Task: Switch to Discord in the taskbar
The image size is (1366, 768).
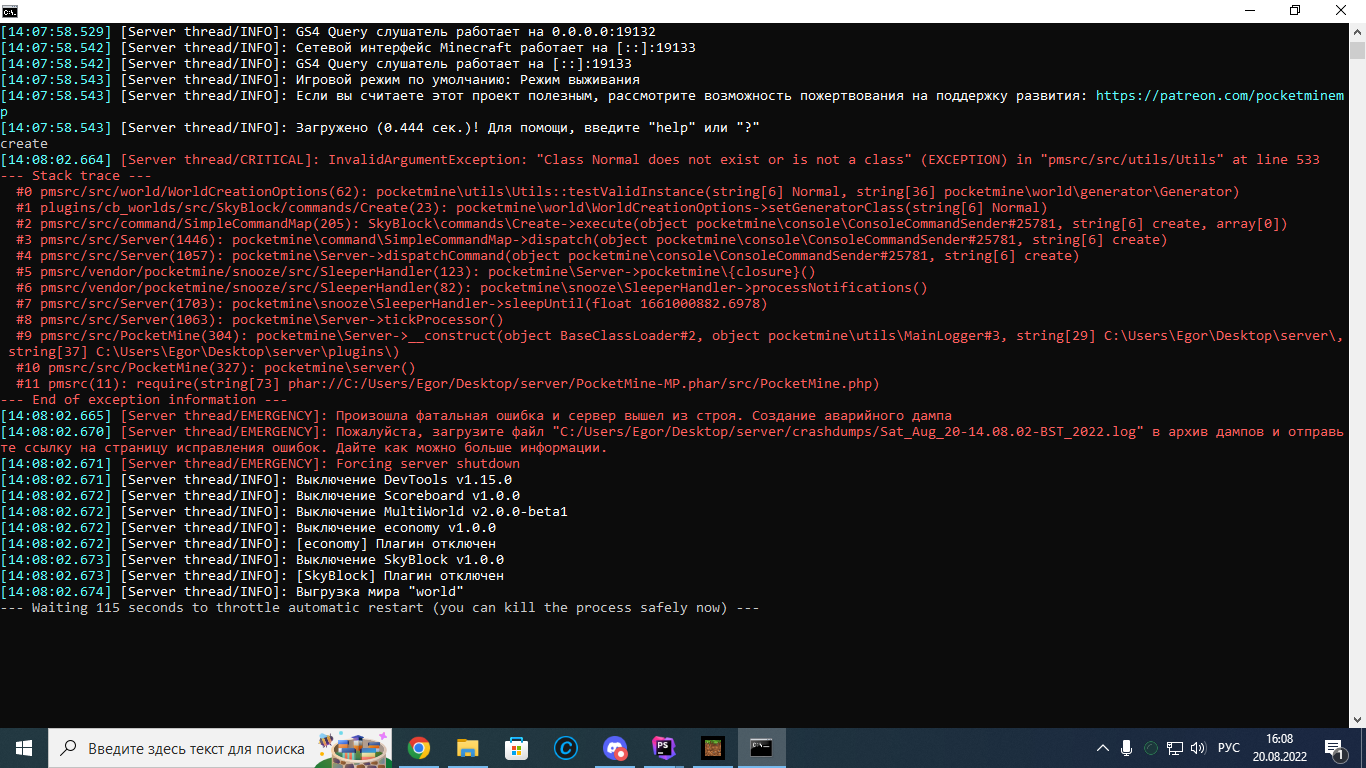Action: point(614,748)
